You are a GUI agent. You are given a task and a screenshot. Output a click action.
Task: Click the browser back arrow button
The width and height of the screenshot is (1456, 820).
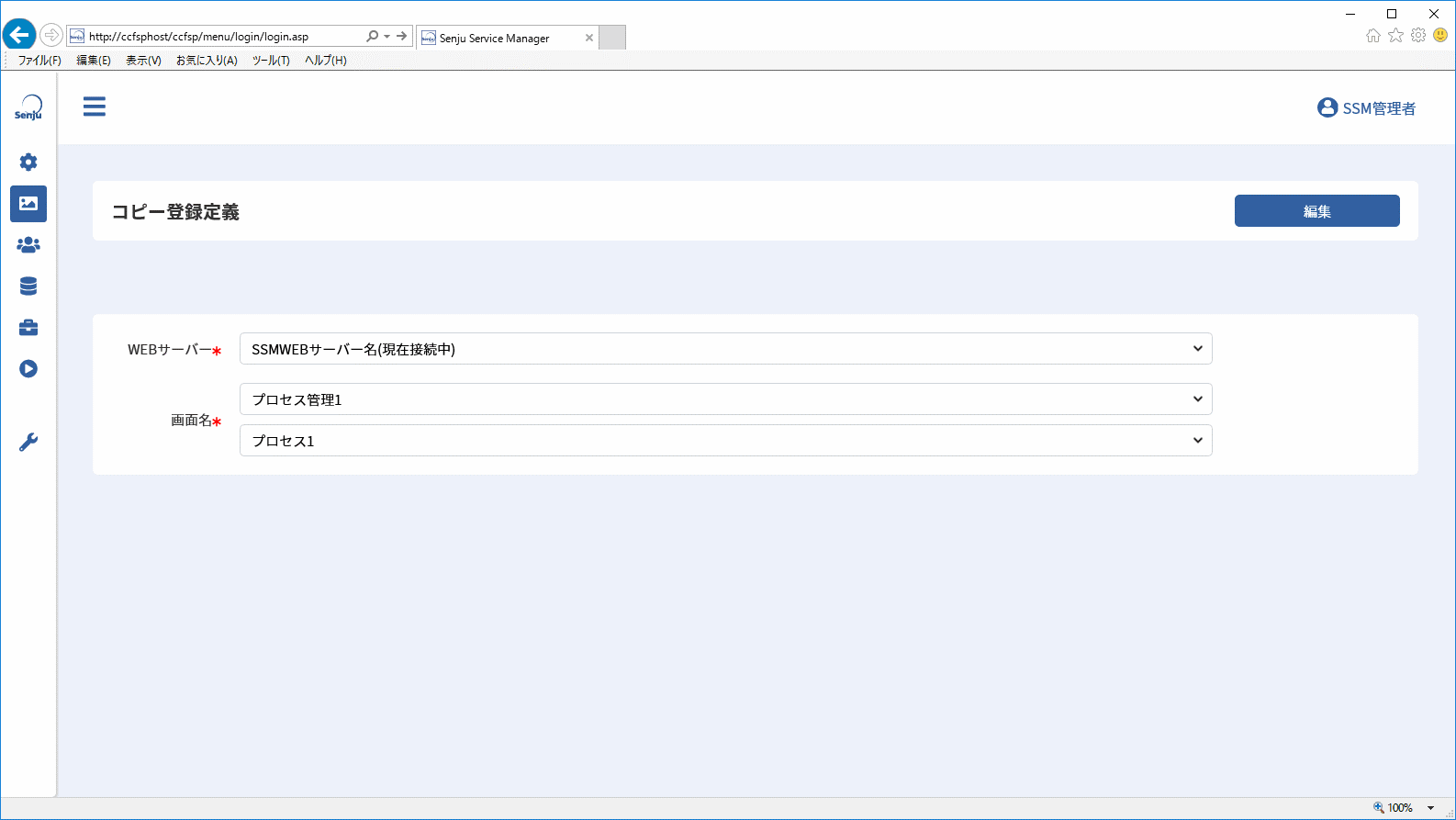[x=19, y=36]
